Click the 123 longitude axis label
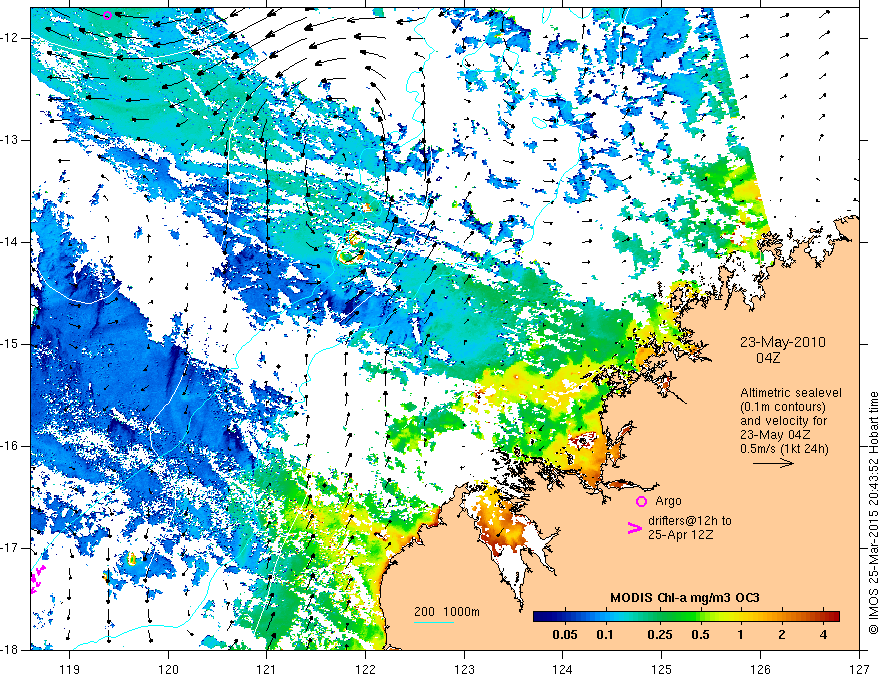The image size is (880, 680). coord(464,669)
